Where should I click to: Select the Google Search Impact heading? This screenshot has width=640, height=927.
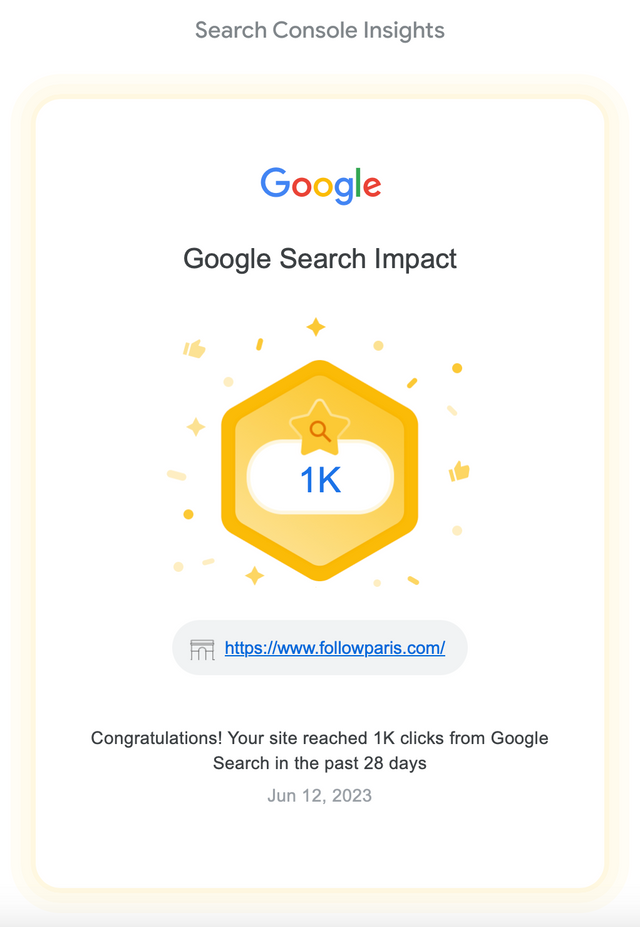tap(320, 259)
